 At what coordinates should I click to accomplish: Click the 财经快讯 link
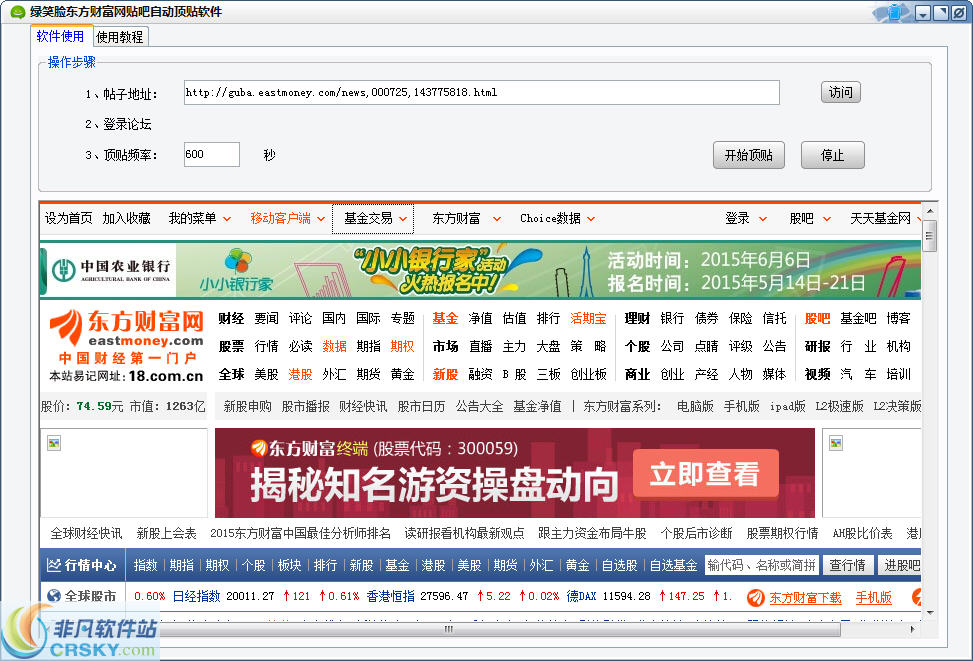click(x=362, y=407)
